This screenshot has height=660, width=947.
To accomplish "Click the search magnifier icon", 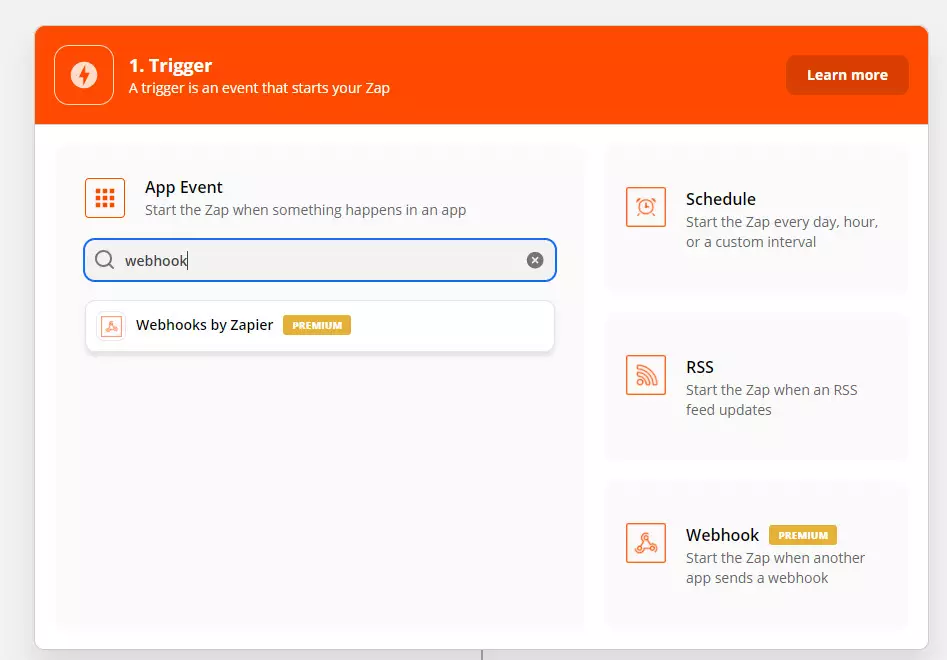I will point(104,259).
